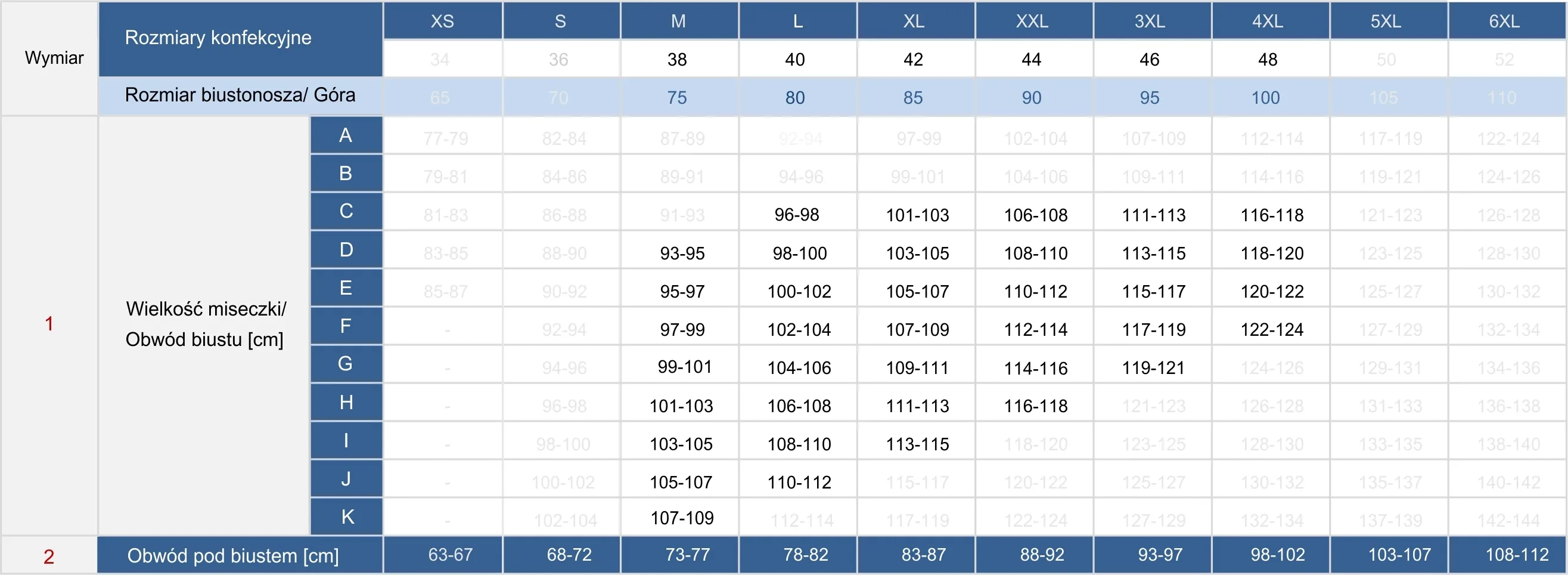
Task: Click the "Obwód pod biustem [cm]" row label
Action: 232,555
